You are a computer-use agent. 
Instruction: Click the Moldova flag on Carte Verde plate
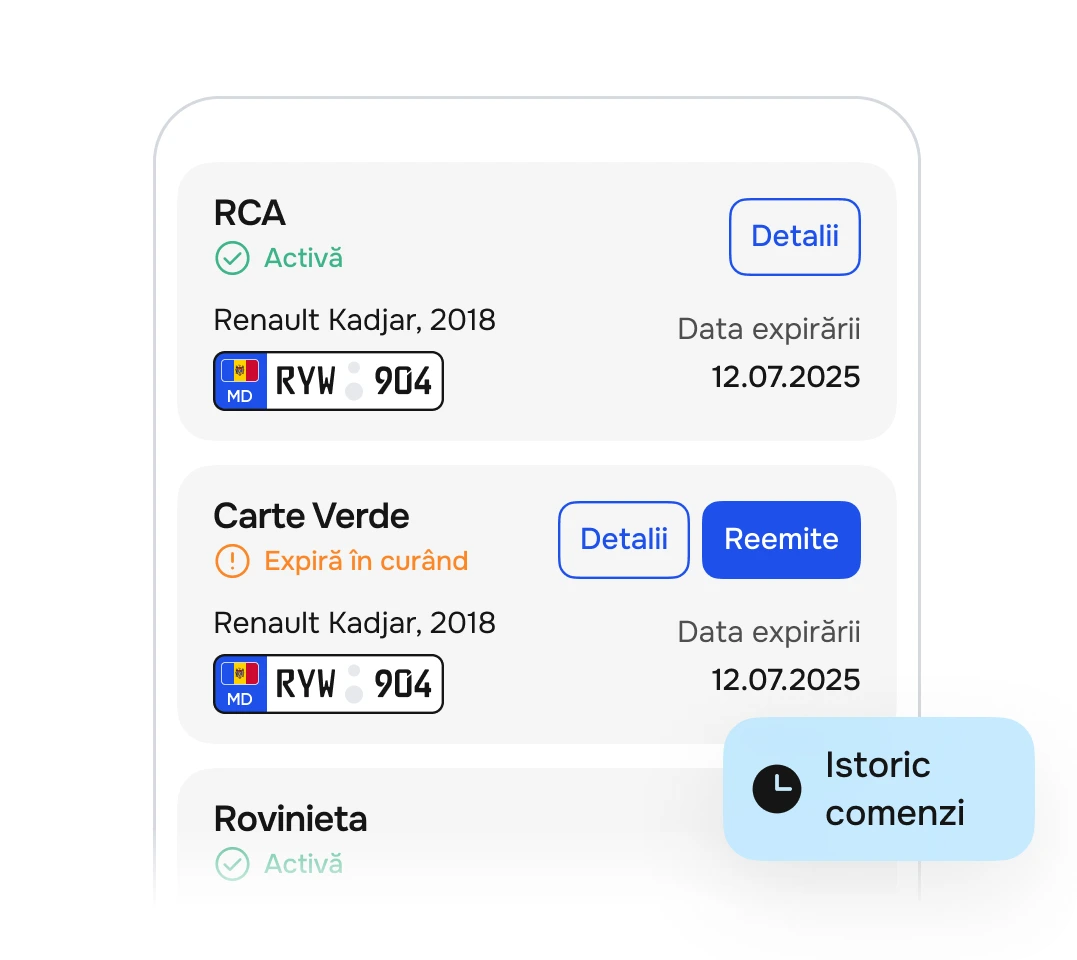(x=240, y=674)
